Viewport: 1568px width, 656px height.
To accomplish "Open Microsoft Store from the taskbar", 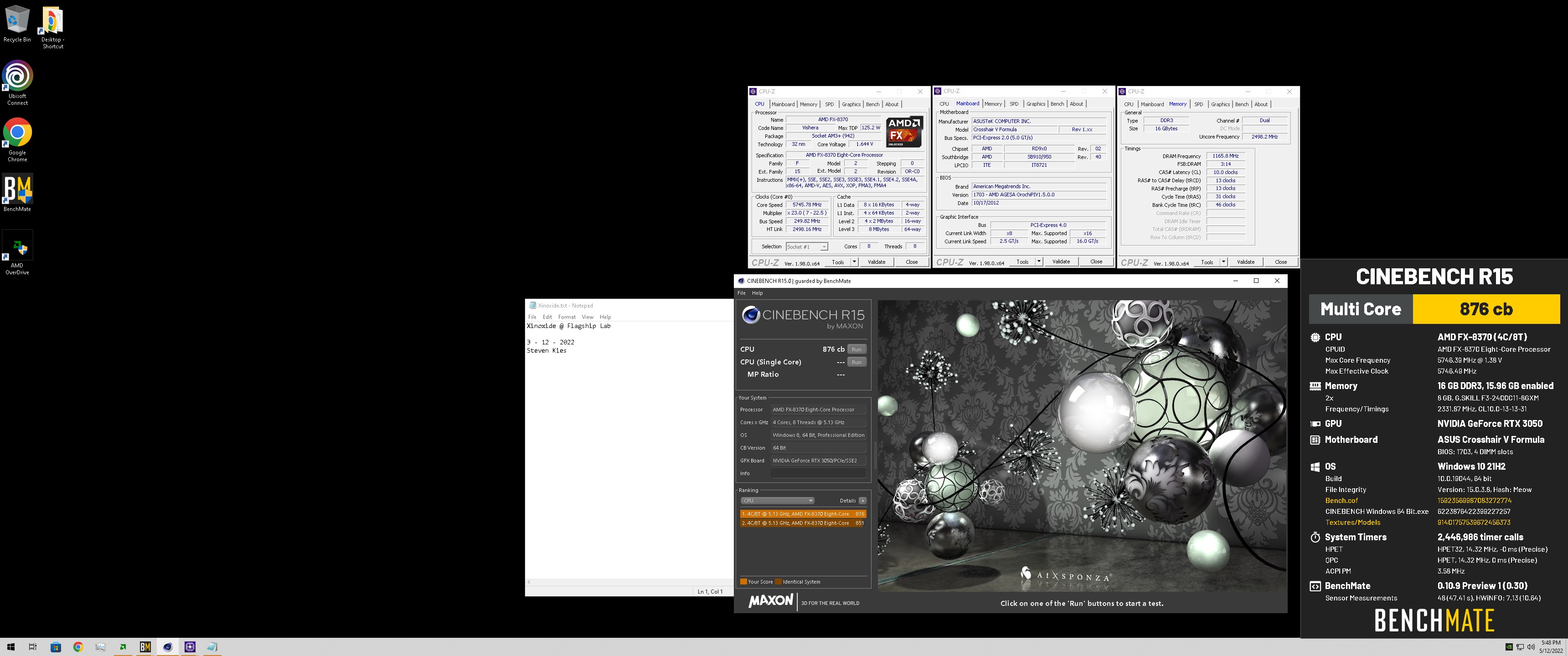I will 56,647.
